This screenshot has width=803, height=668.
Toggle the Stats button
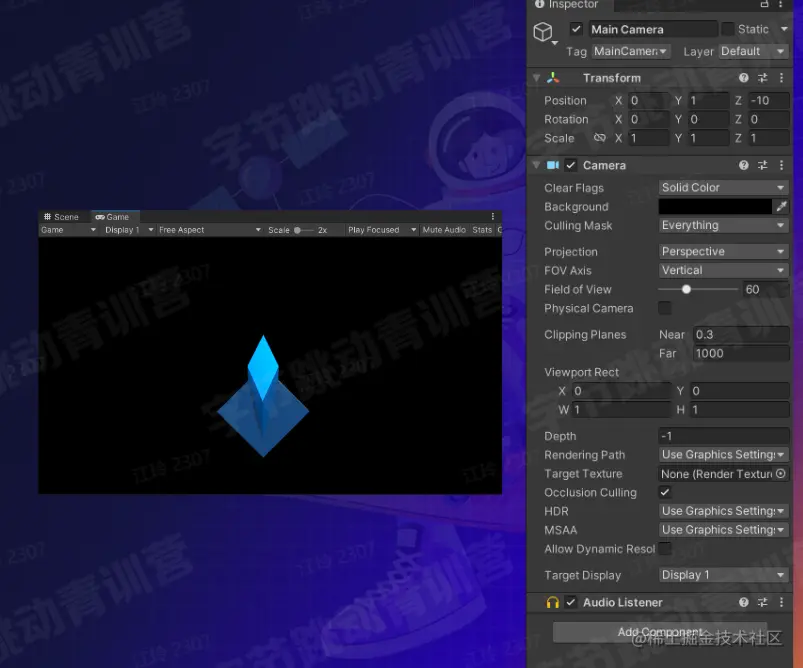(x=482, y=230)
